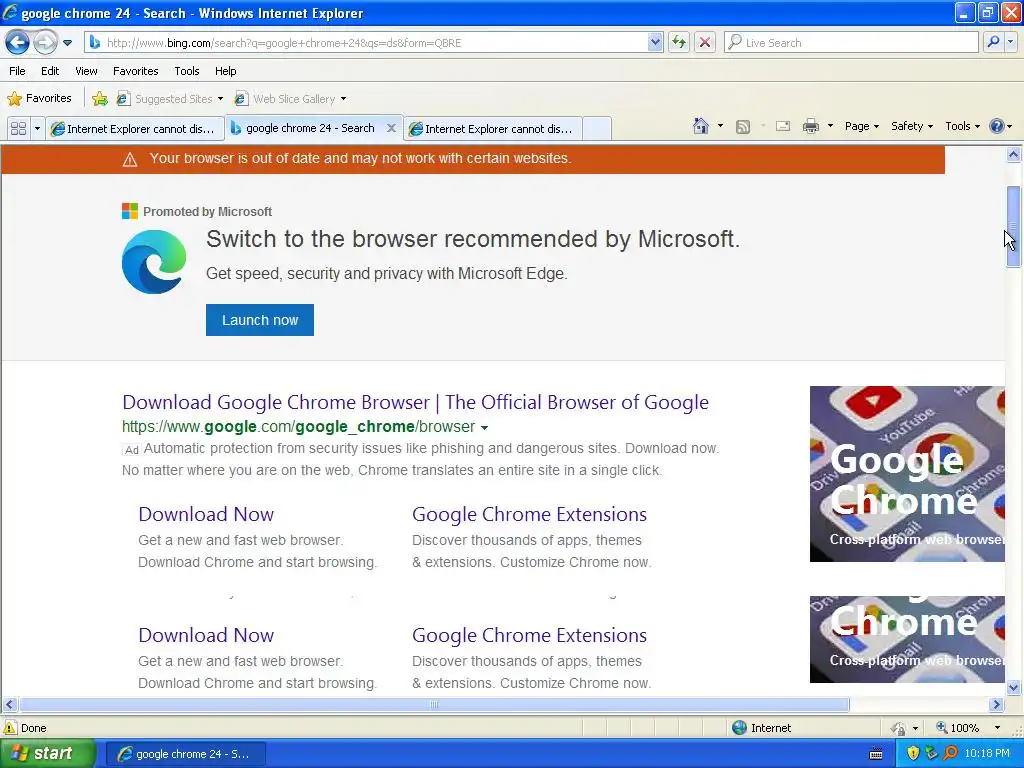
Task: Click the lower Chrome thumbnail image
Action: coord(907,639)
